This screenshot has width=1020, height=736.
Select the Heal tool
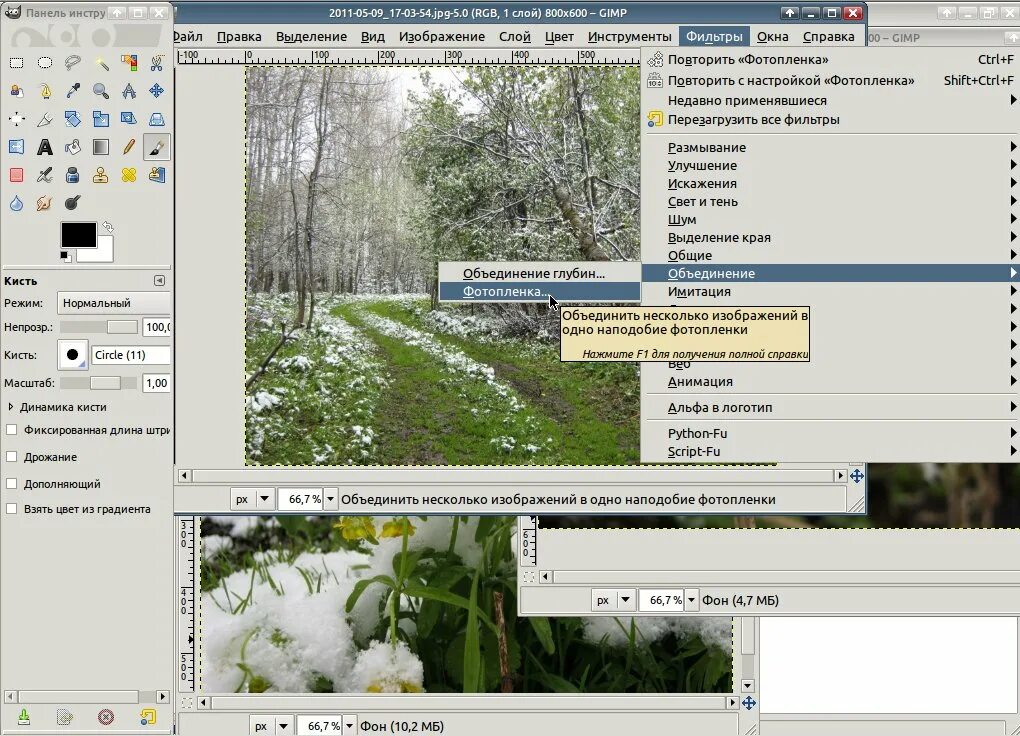click(129, 175)
